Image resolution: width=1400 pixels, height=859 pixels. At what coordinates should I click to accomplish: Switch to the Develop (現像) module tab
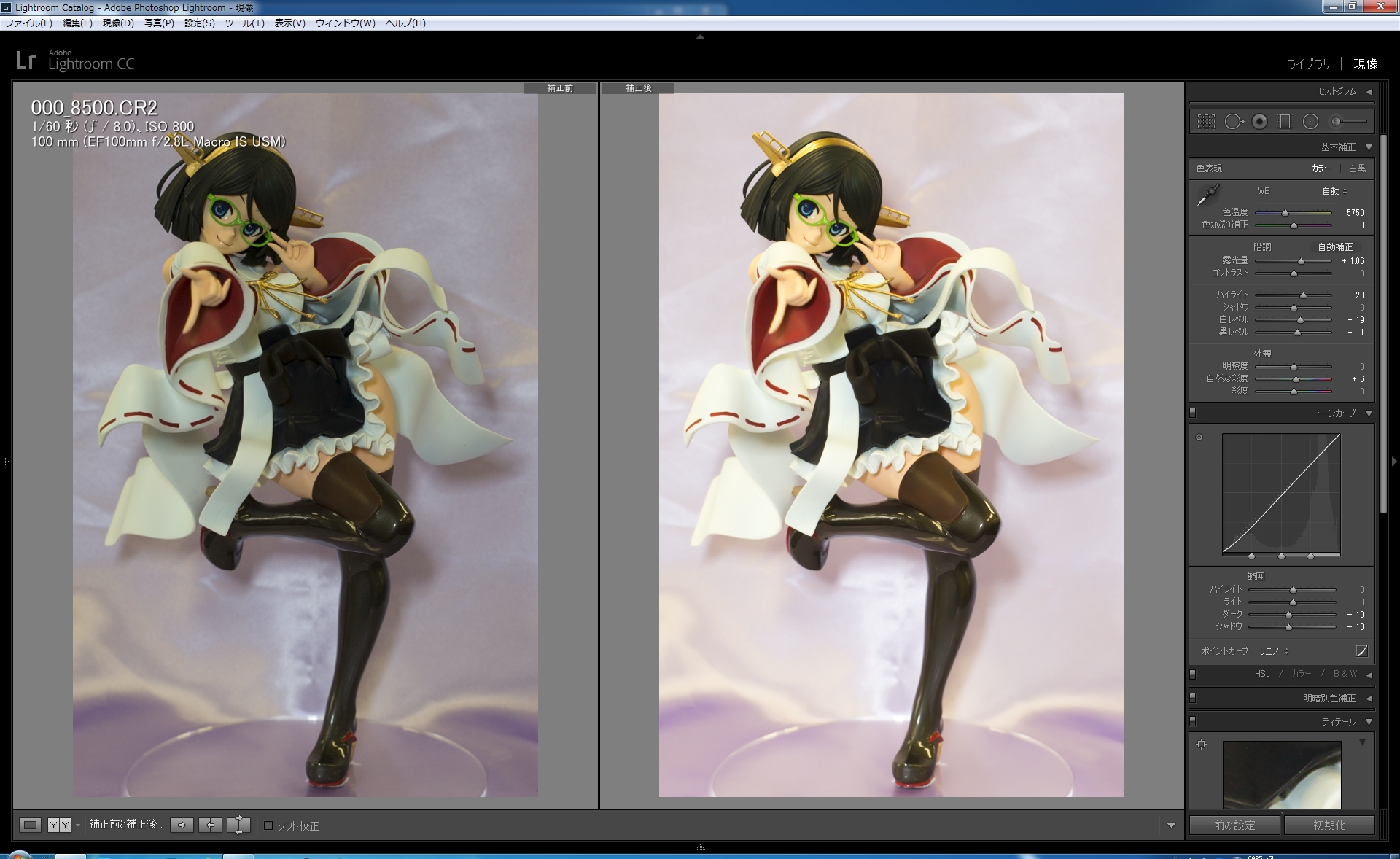pos(1366,64)
